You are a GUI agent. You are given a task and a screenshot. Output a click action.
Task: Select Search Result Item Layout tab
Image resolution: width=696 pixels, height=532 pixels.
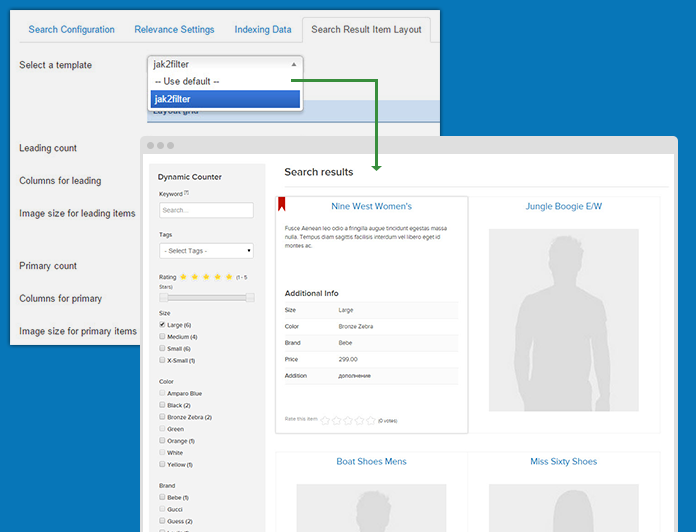[x=366, y=30]
